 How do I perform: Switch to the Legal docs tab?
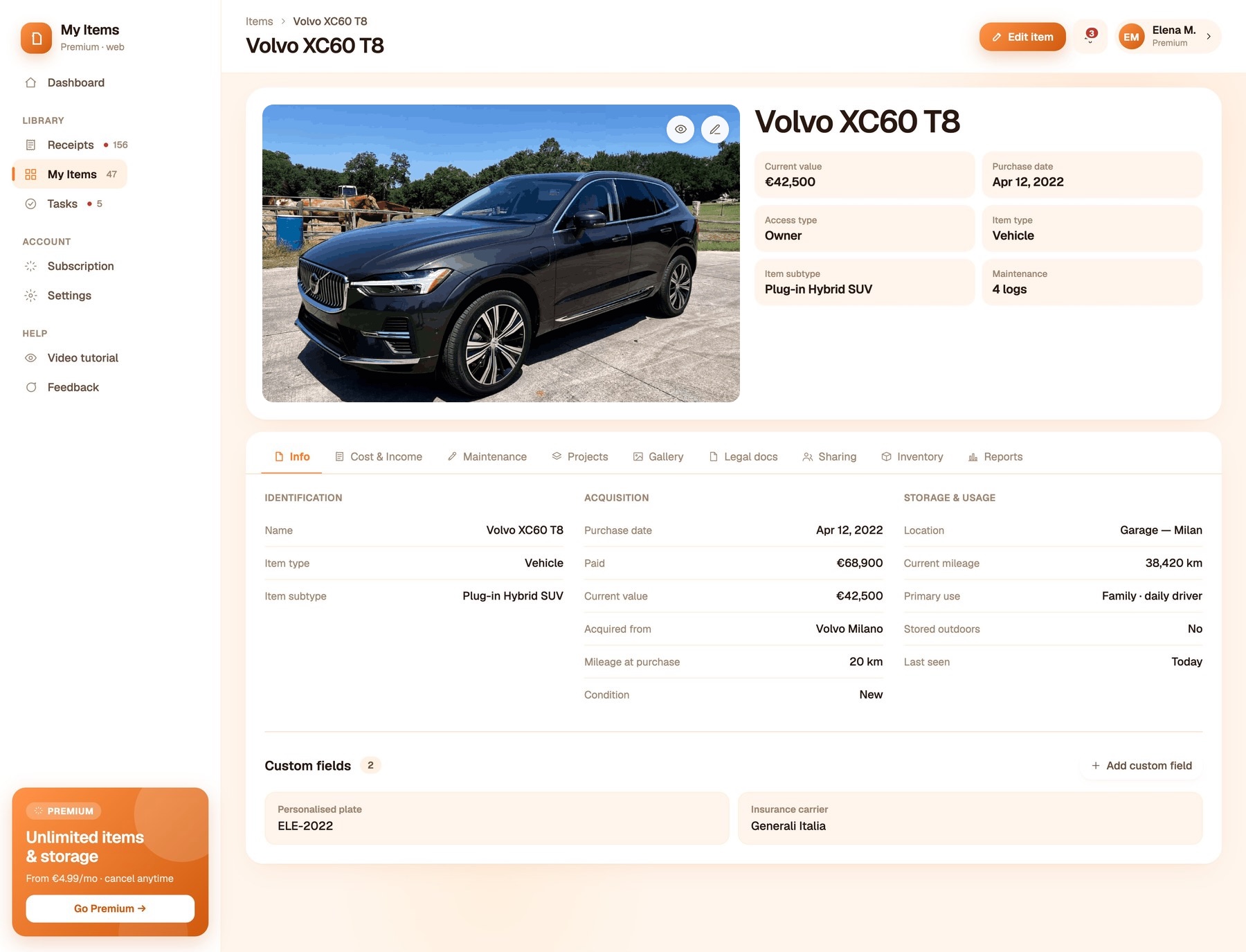tap(743, 457)
